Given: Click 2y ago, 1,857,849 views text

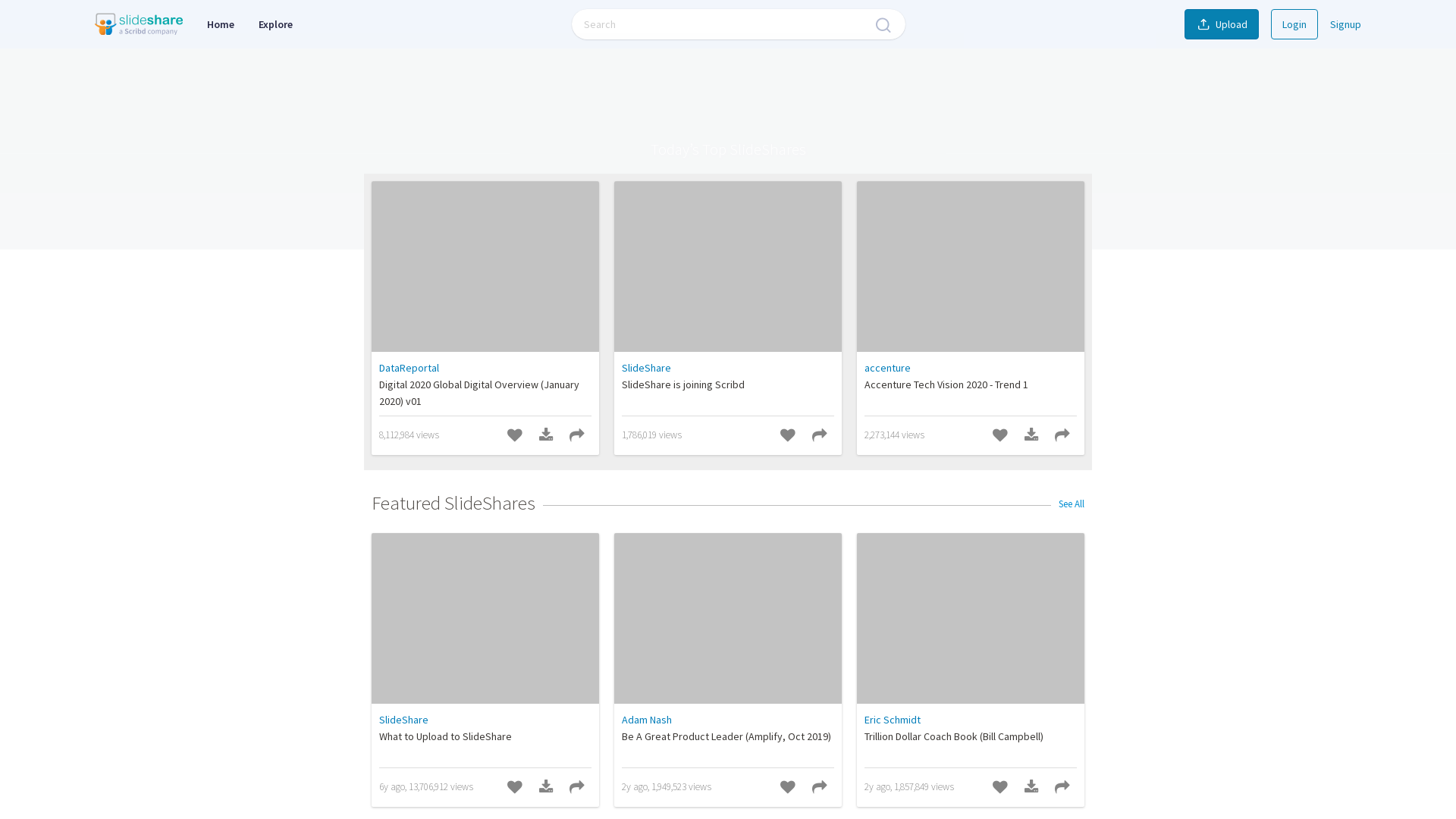Looking at the screenshot, I should (x=909, y=786).
